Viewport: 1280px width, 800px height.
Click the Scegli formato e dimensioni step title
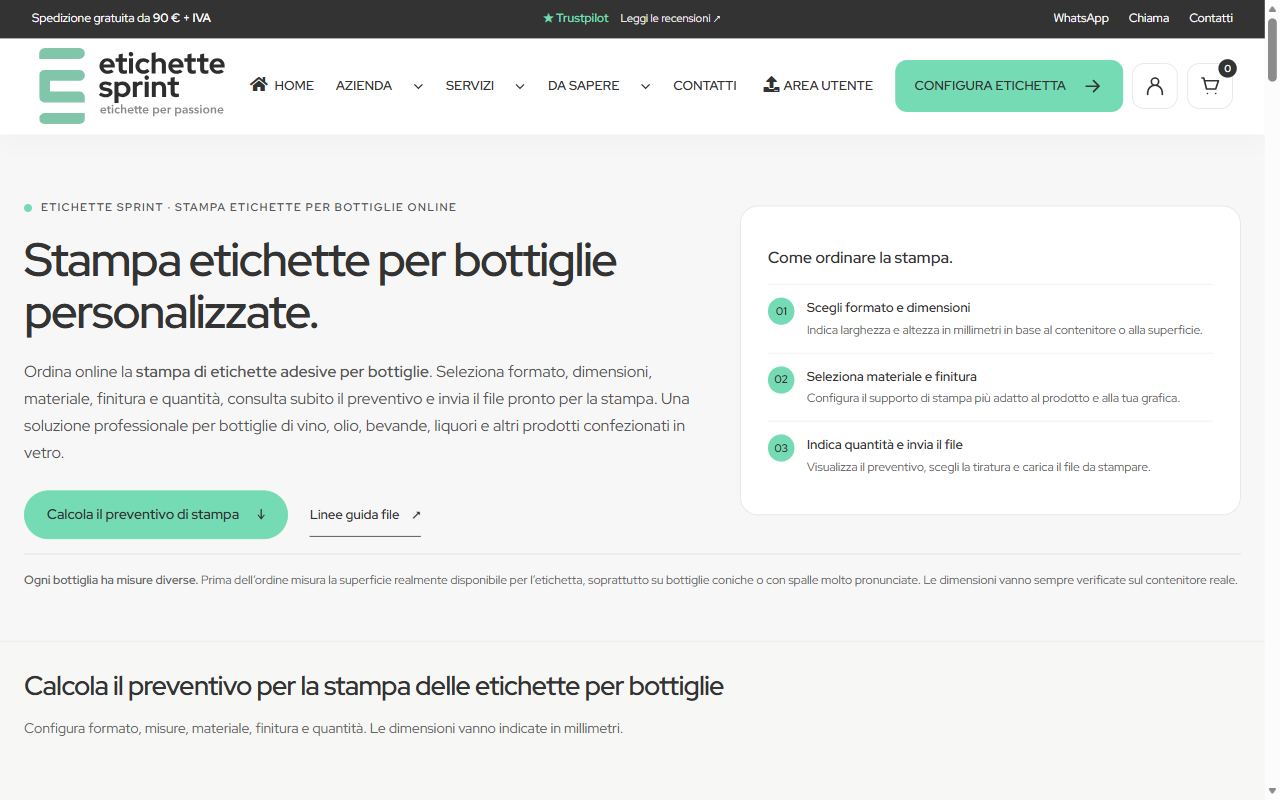[888, 308]
